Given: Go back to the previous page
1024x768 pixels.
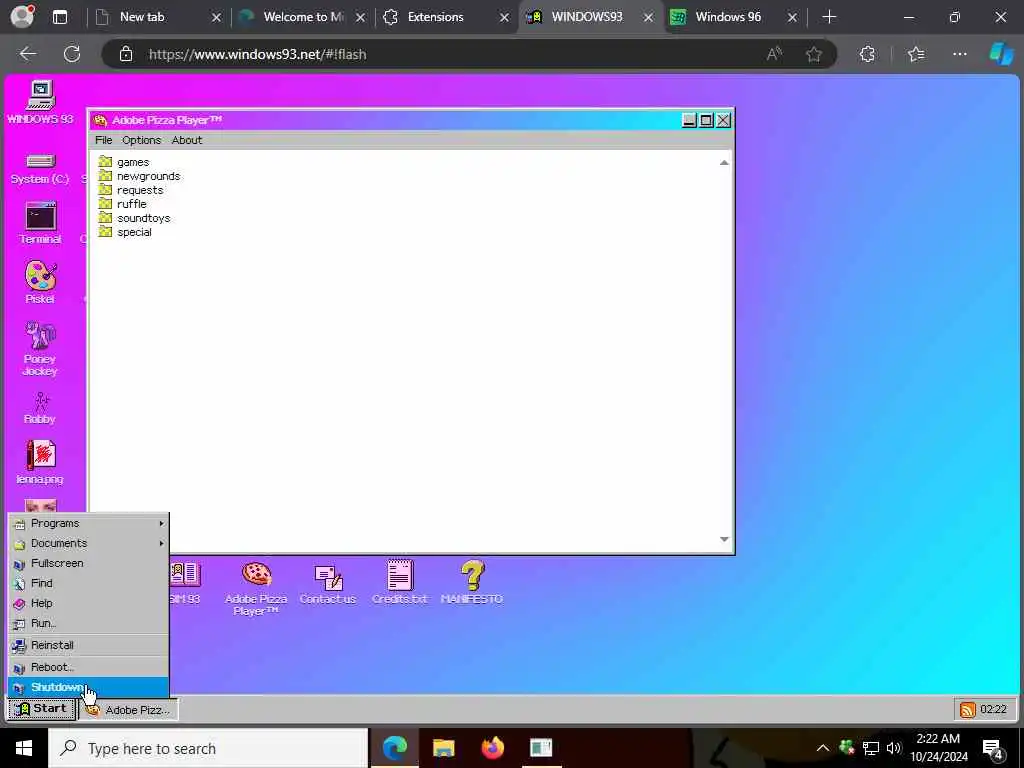Looking at the screenshot, I should tap(27, 54).
